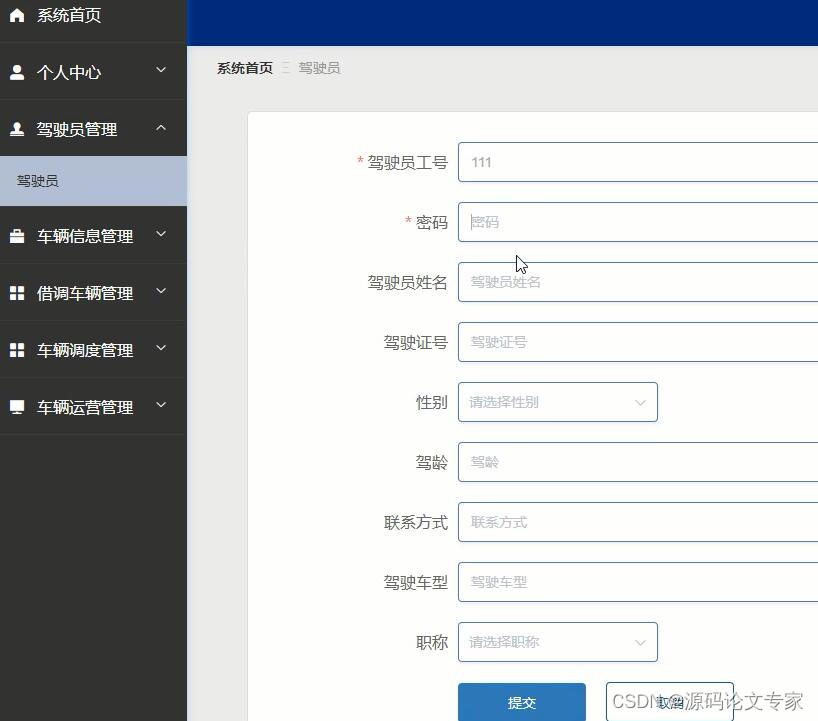Click the 提交 submit button
Screen dimensions: 818x721
click(x=522, y=702)
